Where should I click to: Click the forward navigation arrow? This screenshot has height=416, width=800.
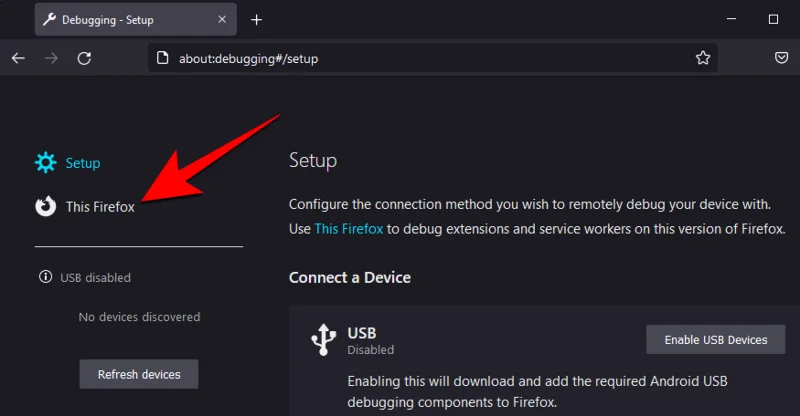(x=51, y=58)
